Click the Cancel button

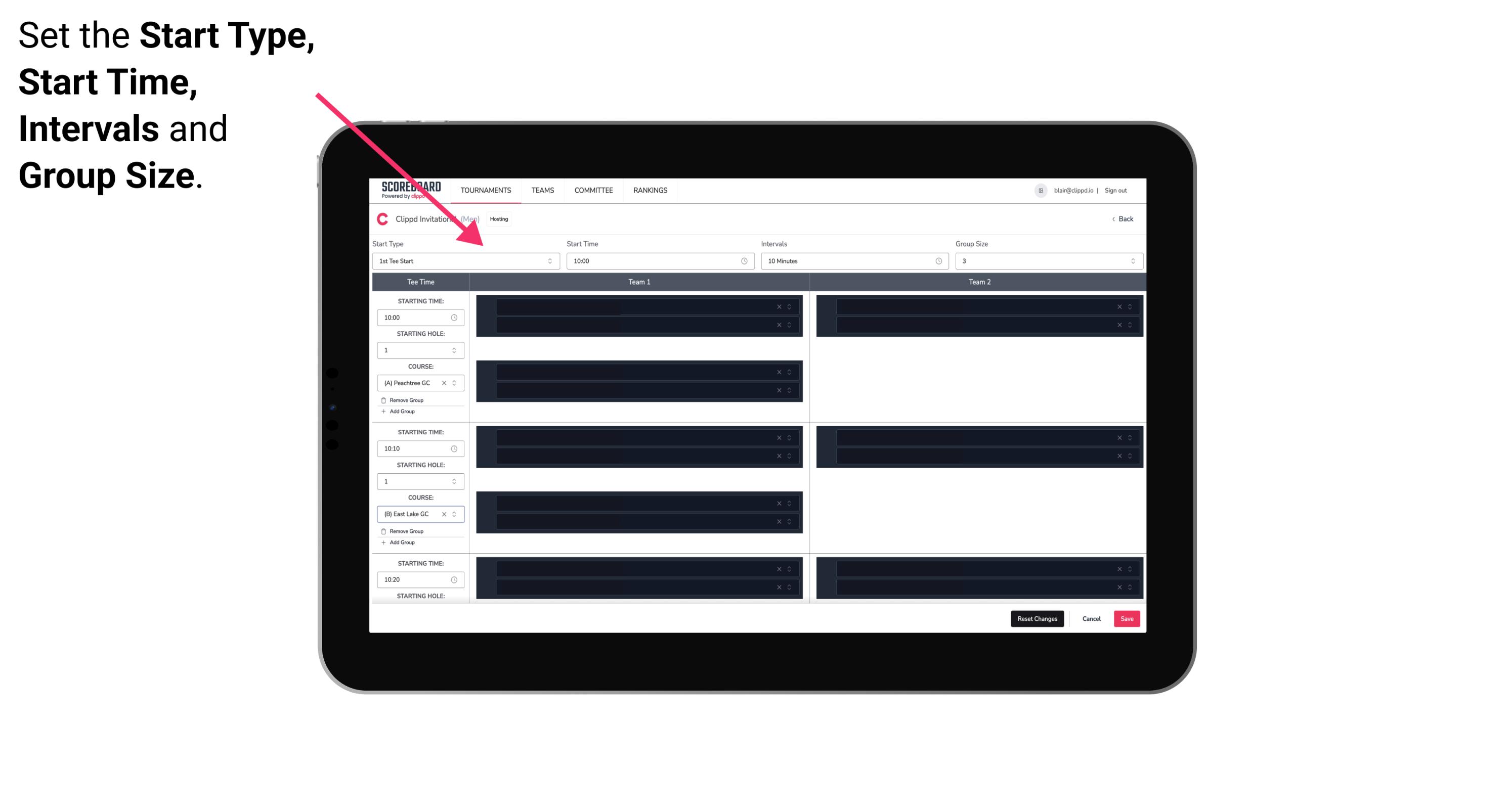click(1091, 618)
